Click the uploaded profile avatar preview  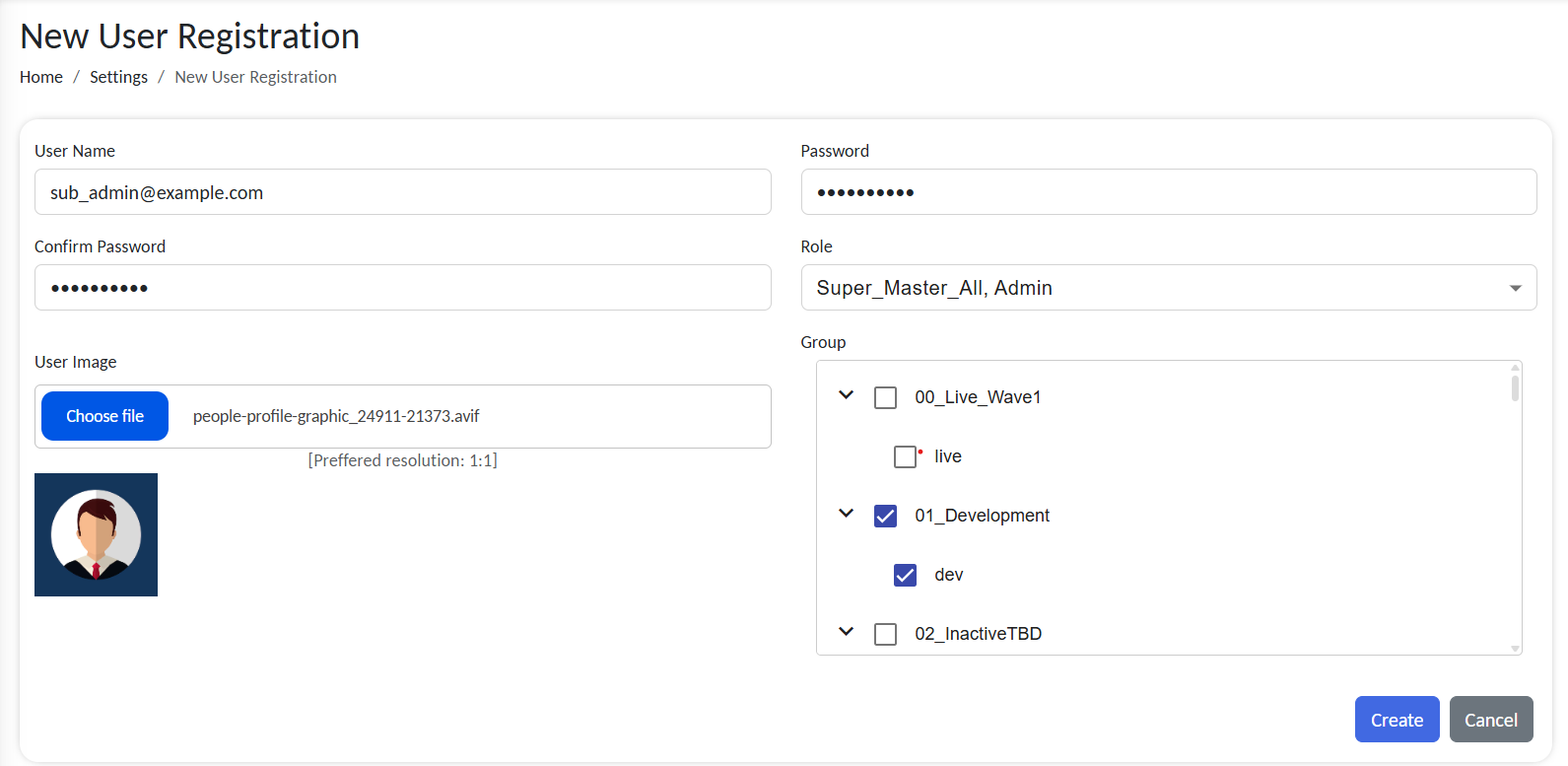tap(96, 534)
